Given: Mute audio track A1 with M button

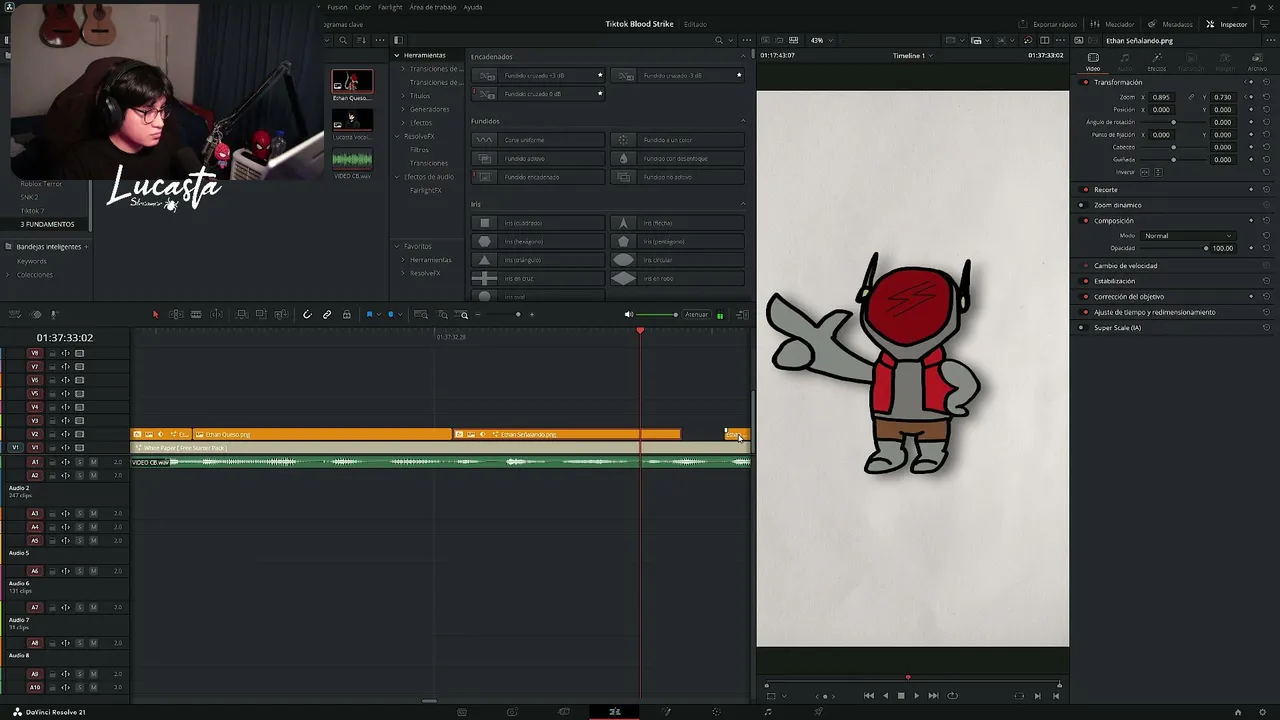Looking at the screenshot, I should coord(93,462).
